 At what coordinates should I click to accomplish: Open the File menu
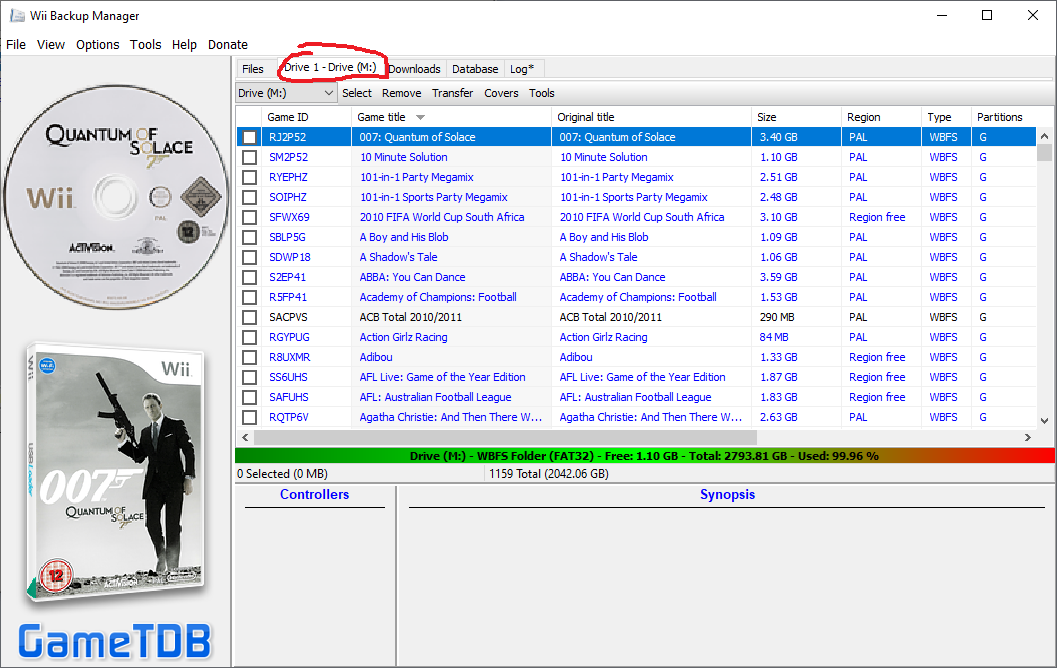[16, 45]
